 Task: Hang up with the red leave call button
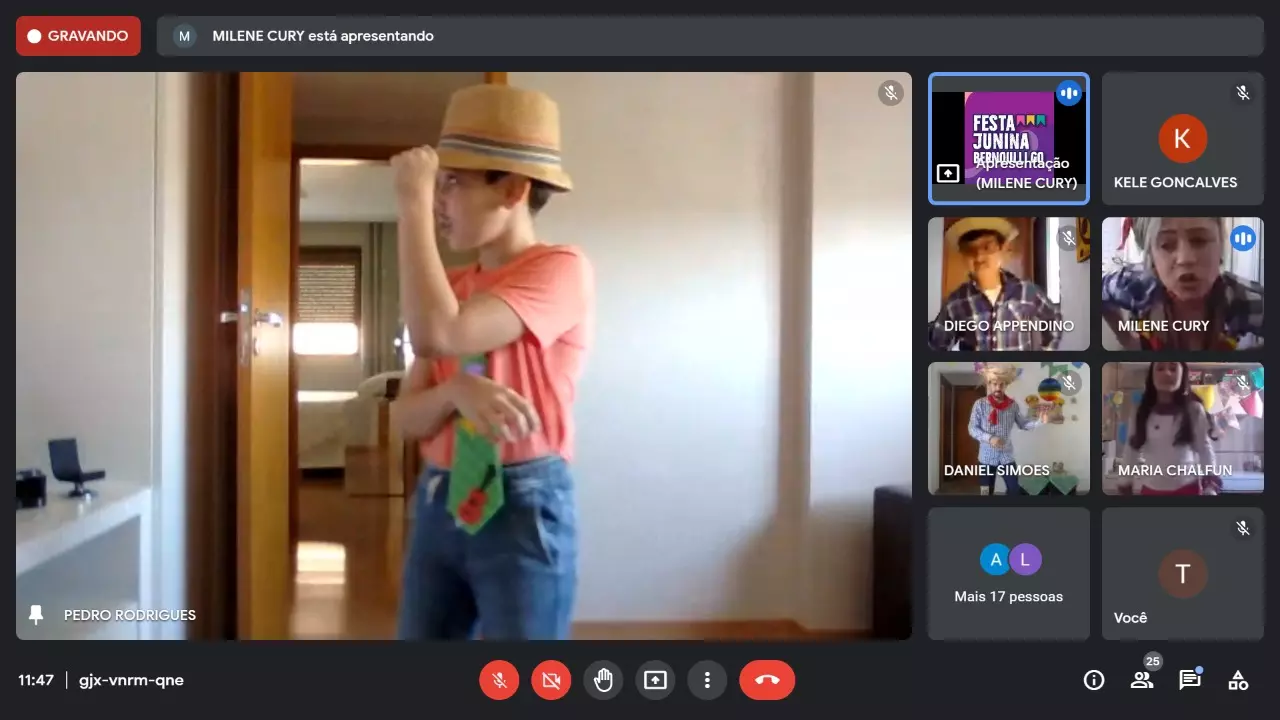coord(767,680)
